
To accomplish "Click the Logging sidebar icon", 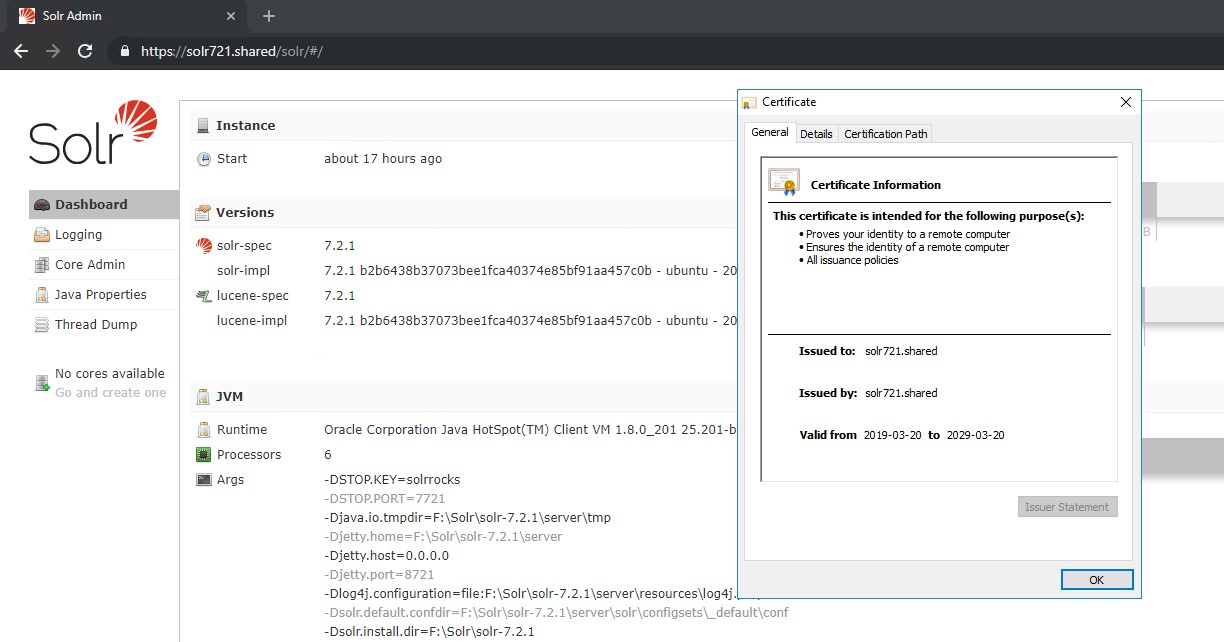I will tap(42, 235).
